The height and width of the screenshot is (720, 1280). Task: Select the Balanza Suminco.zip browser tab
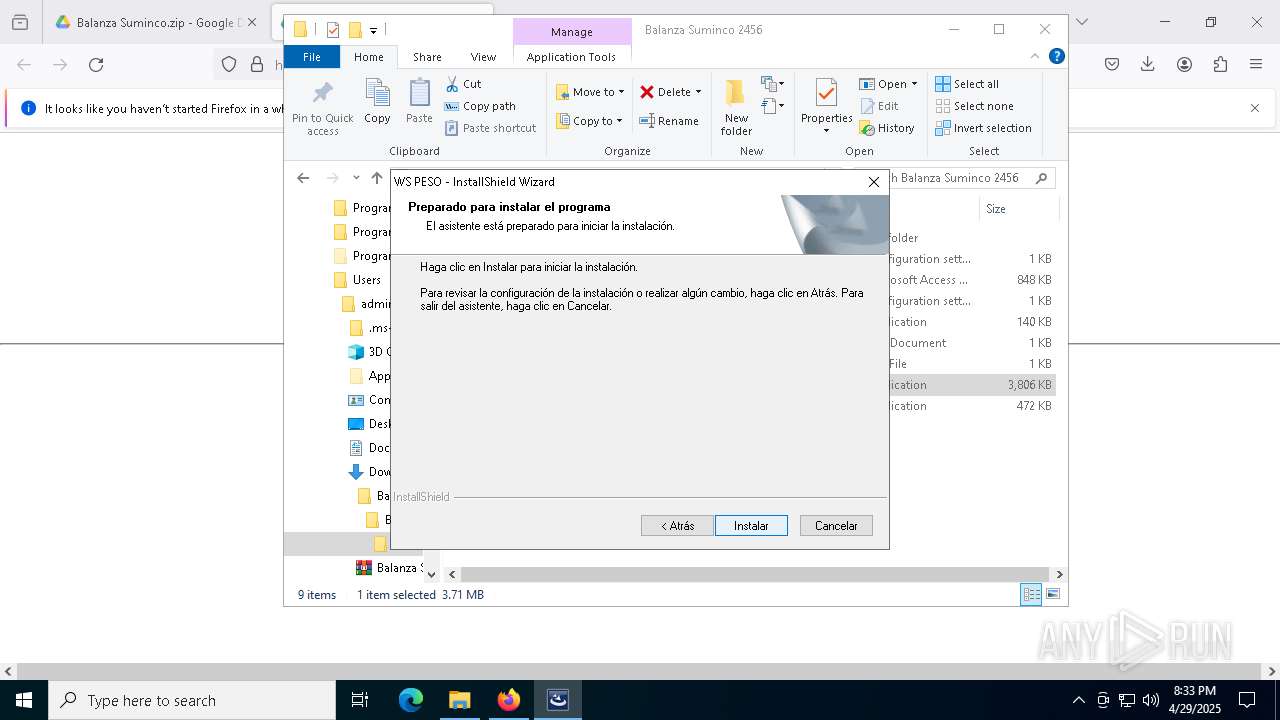[156, 22]
